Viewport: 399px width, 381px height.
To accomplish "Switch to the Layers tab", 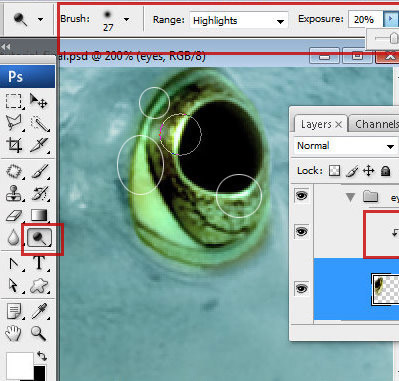I will tap(316, 124).
